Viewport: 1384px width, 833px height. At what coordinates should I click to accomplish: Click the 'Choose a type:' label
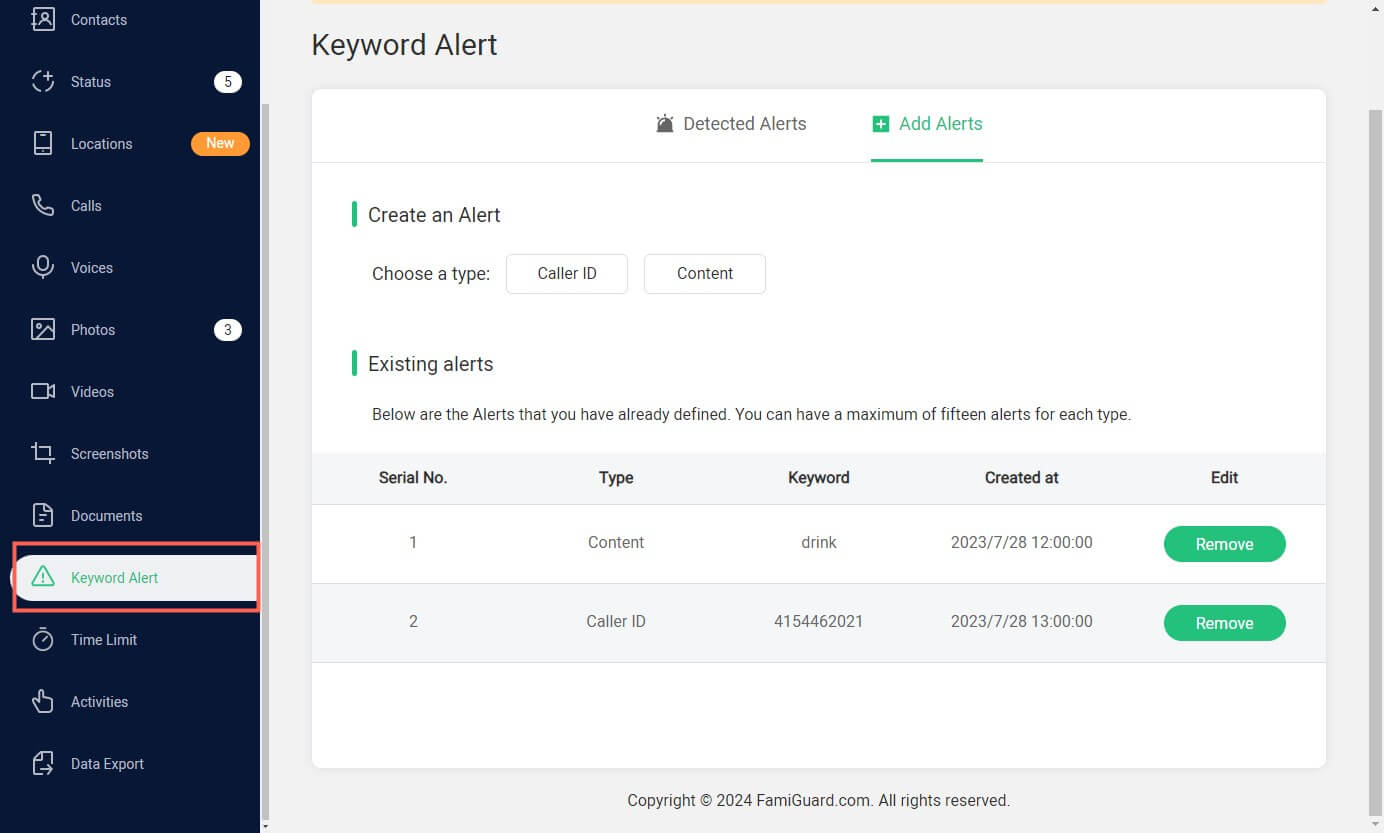tap(431, 274)
